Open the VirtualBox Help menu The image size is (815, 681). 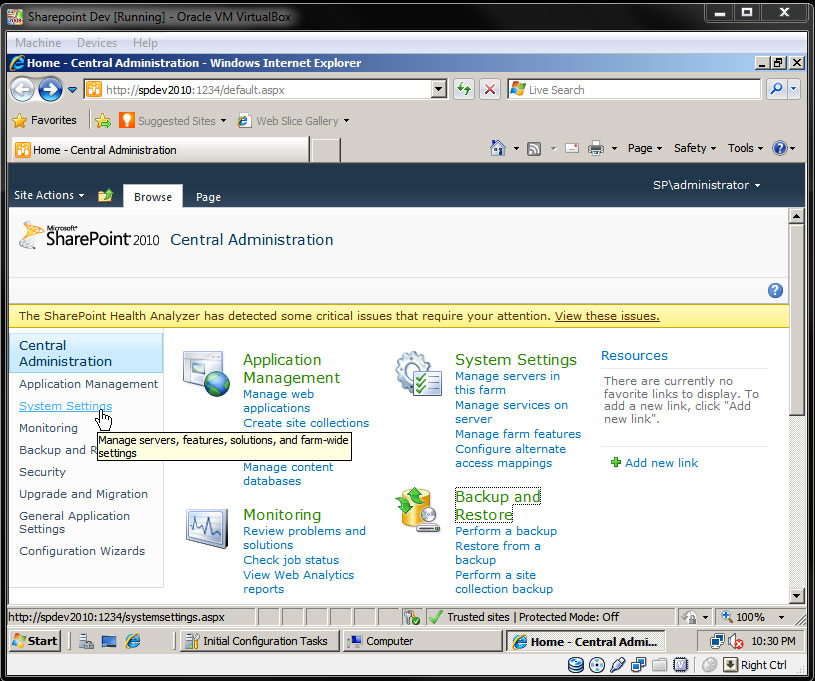(145, 43)
